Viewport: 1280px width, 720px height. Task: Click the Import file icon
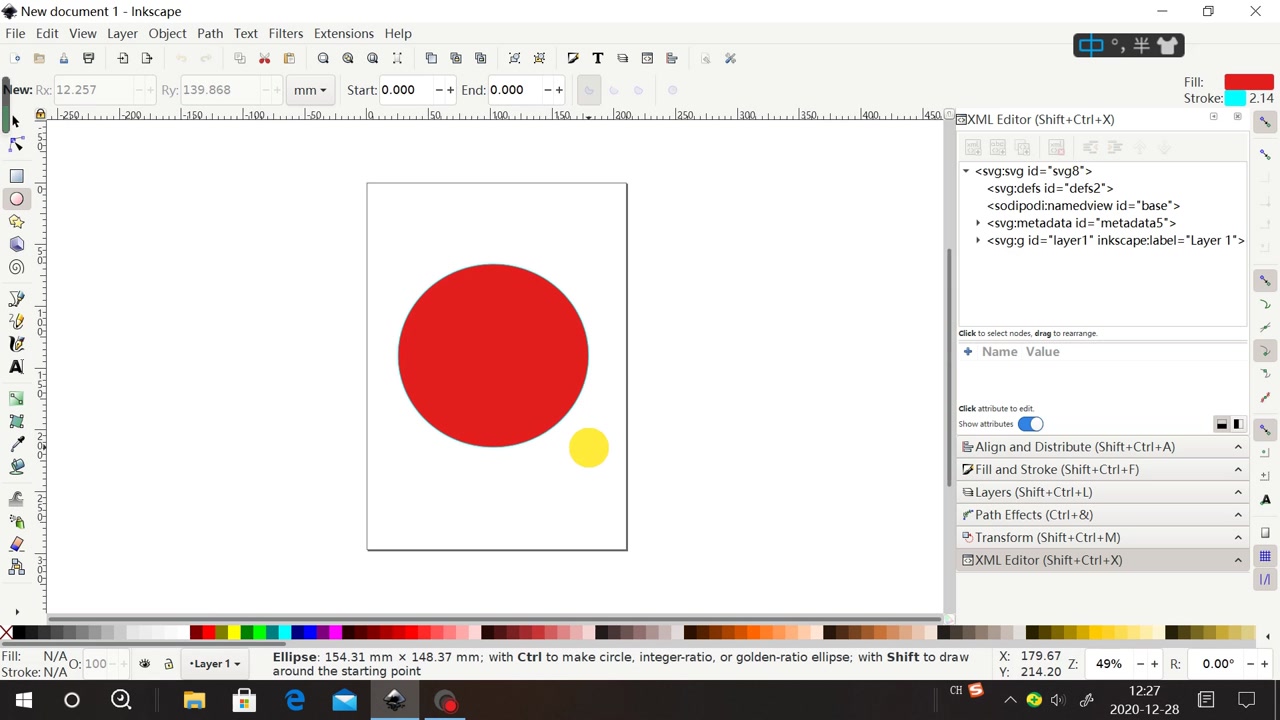click(x=123, y=59)
